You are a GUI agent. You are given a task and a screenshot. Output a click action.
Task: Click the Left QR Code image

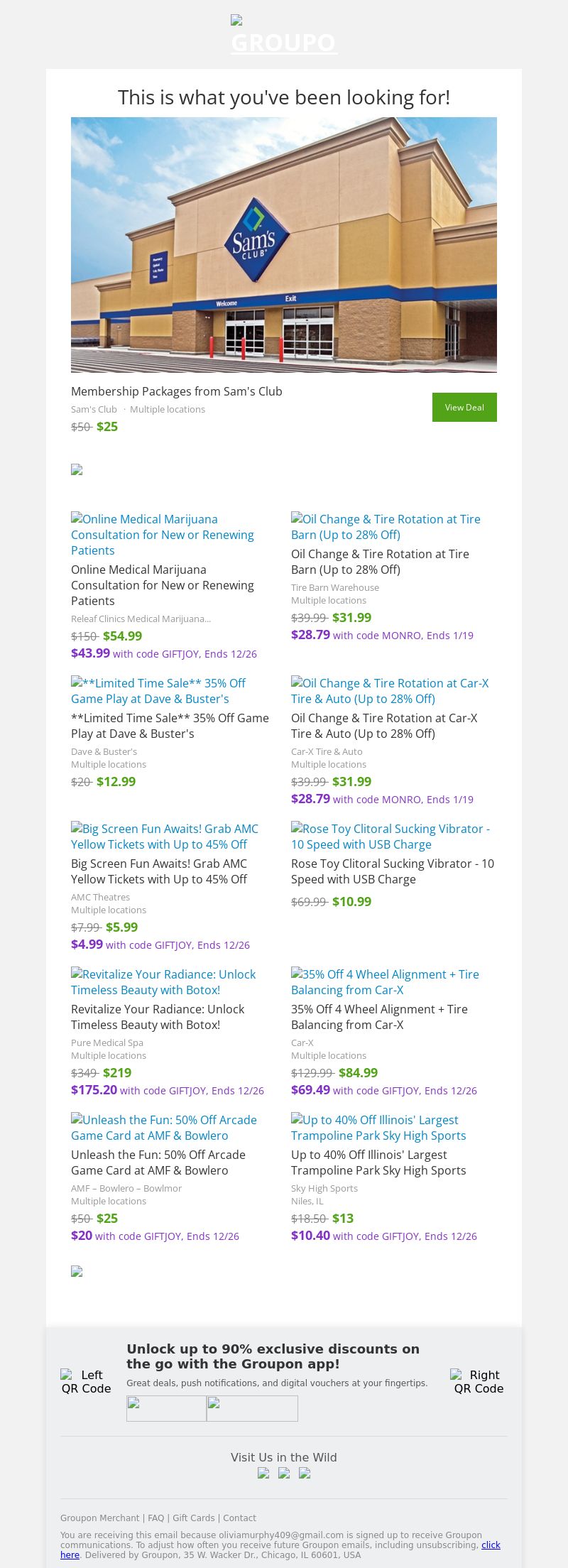[86, 1381]
